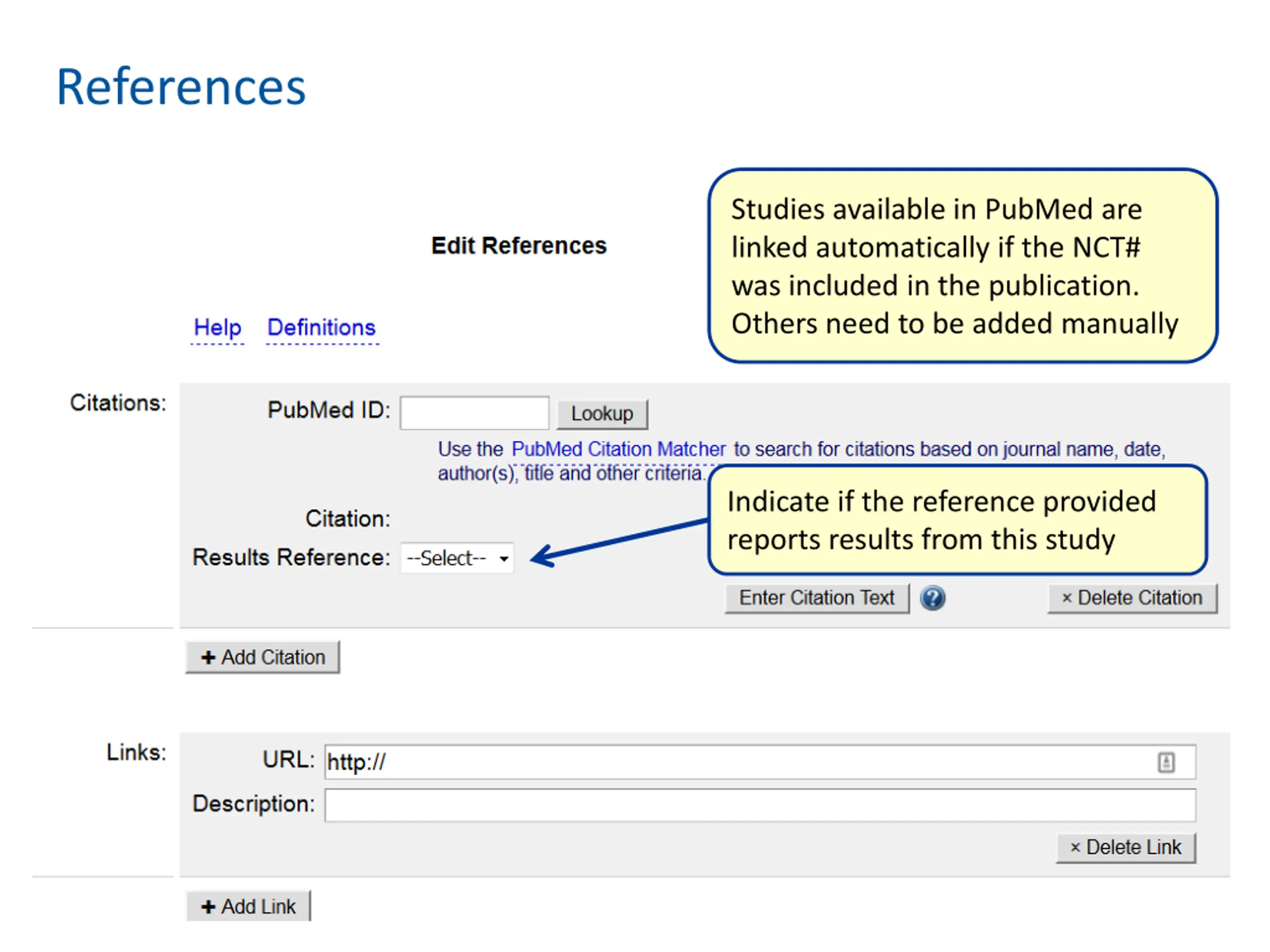Image resolution: width=1270 pixels, height=952 pixels.
Task: Click into the PubMed ID field
Action: point(474,413)
